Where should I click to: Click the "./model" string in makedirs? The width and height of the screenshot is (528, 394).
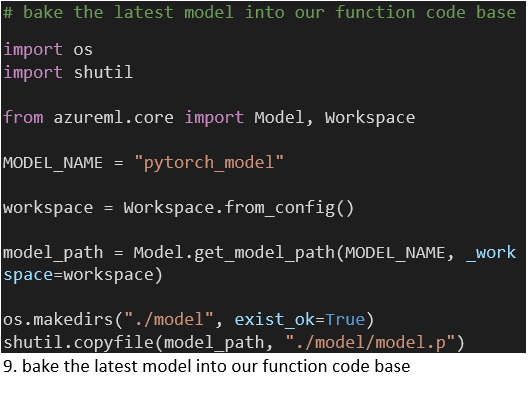[x=169, y=320]
